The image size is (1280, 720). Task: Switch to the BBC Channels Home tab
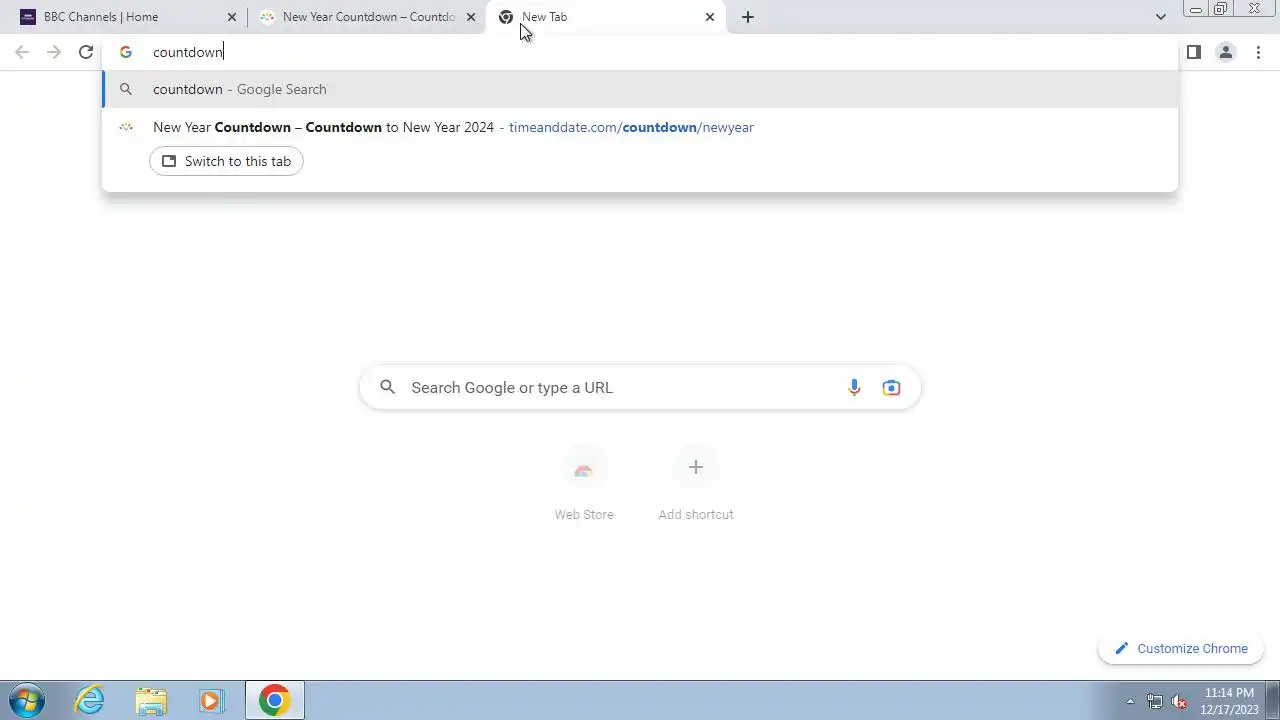[129, 17]
